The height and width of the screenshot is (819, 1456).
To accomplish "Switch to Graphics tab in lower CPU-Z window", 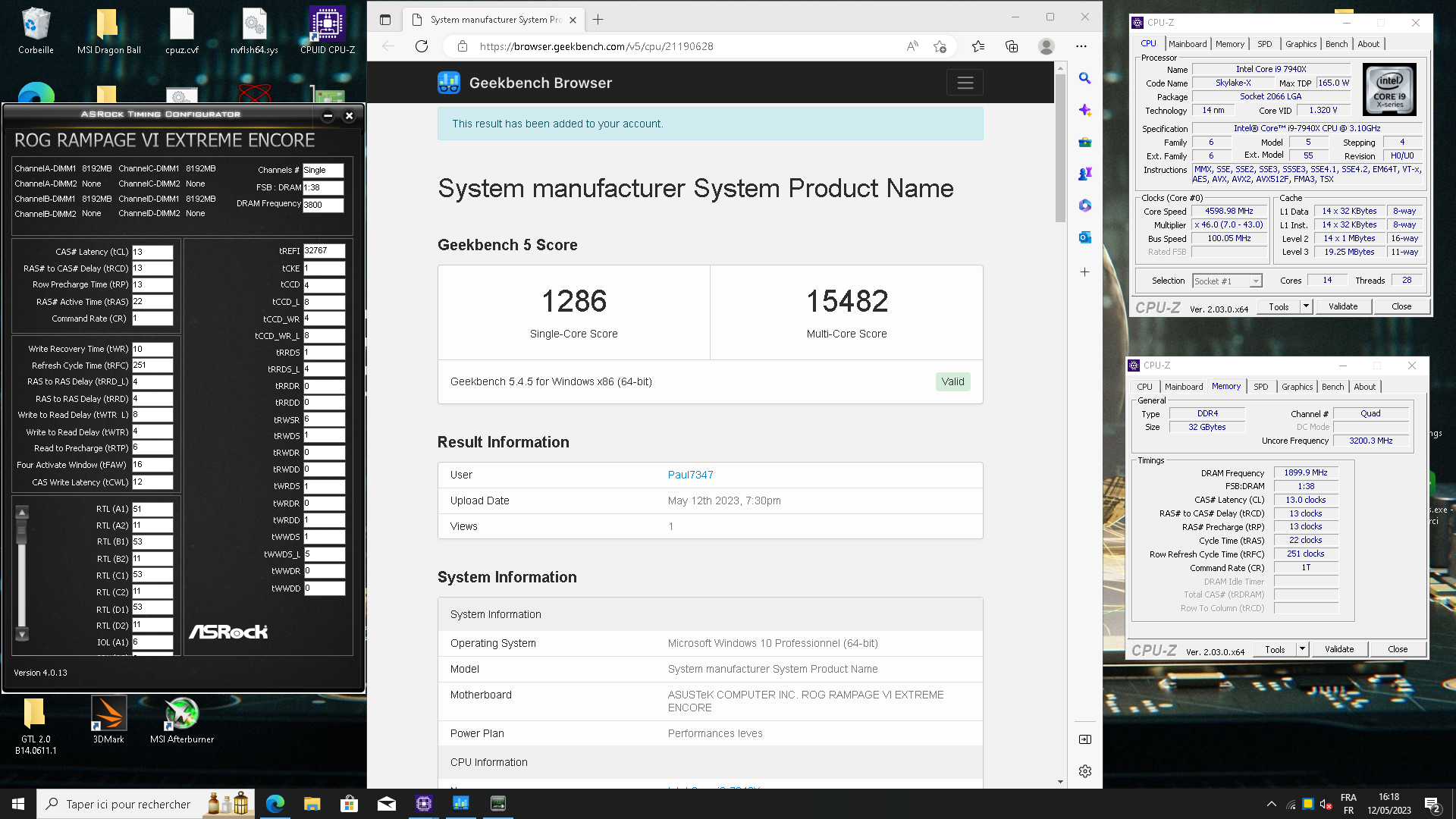I will [1298, 387].
